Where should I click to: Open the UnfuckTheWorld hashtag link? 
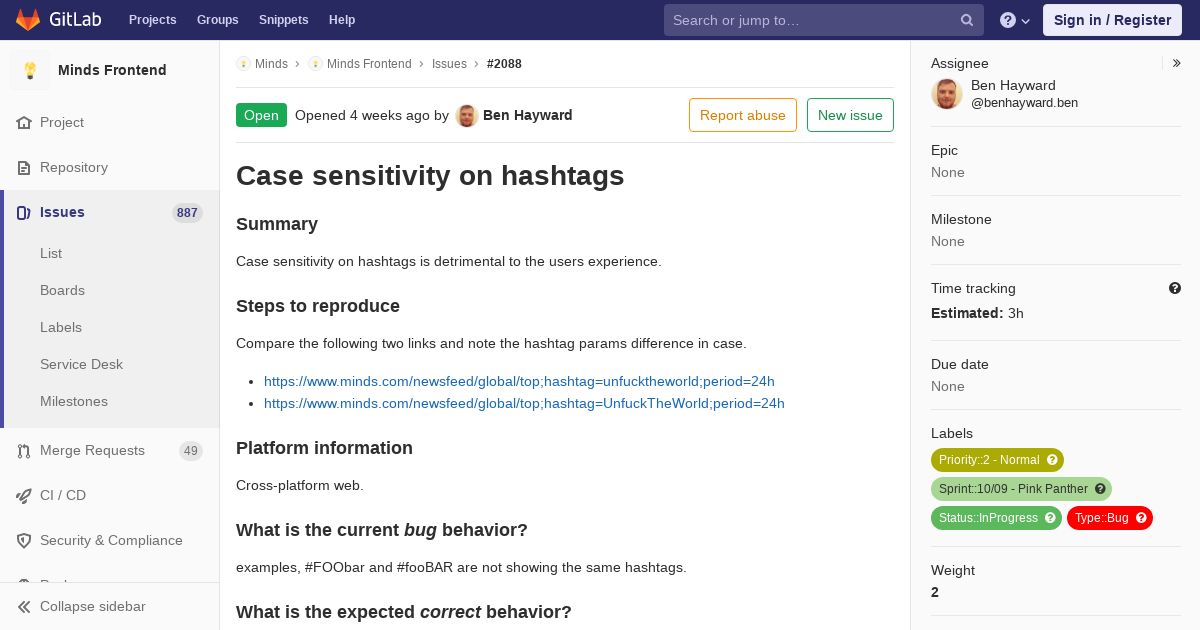pos(524,403)
